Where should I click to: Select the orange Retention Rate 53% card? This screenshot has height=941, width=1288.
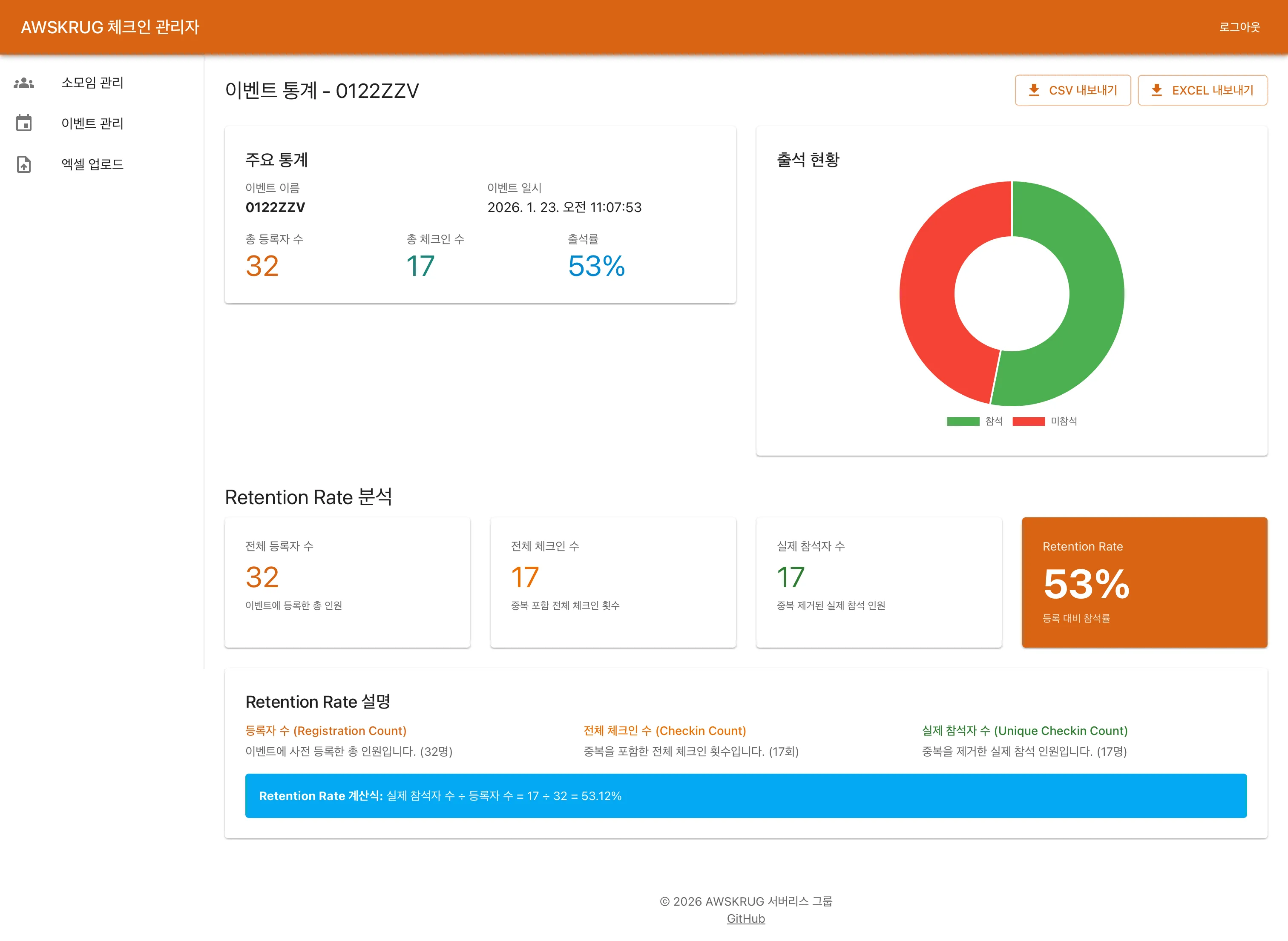pos(1146,583)
